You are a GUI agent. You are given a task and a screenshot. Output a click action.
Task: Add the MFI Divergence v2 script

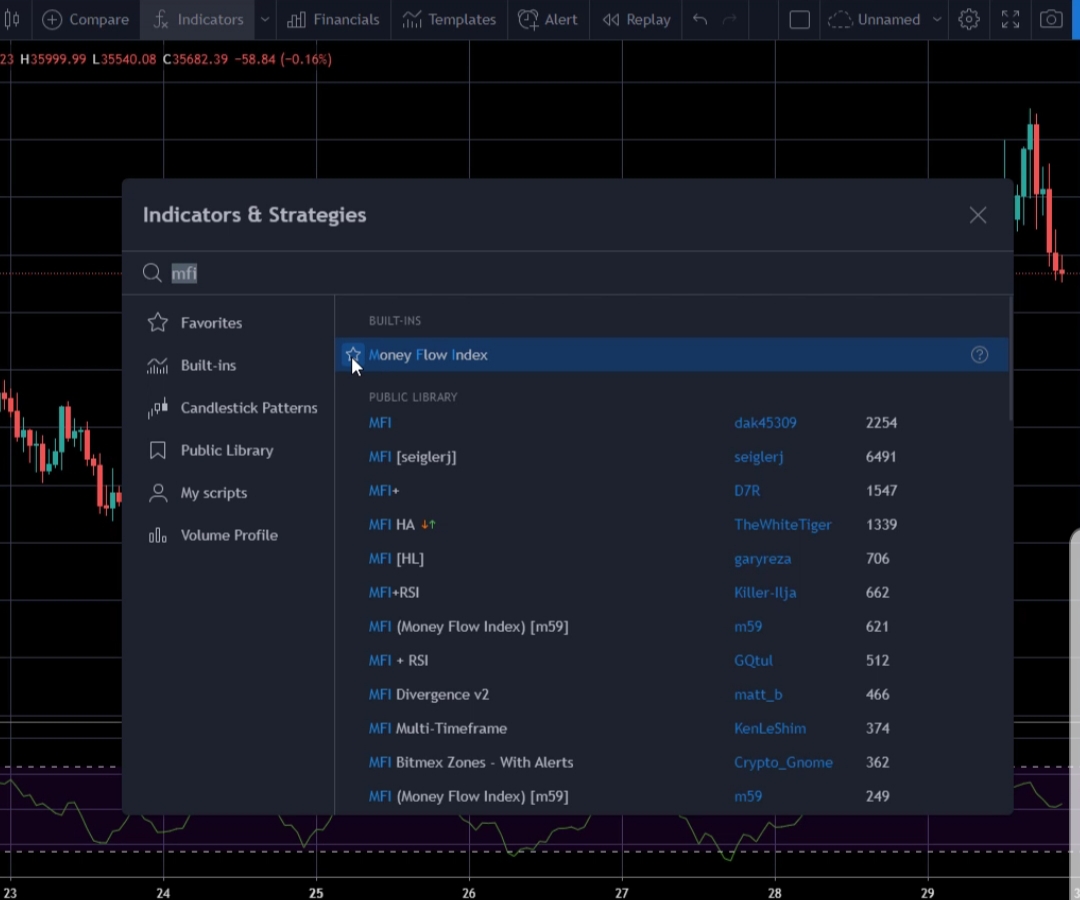click(x=428, y=694)
